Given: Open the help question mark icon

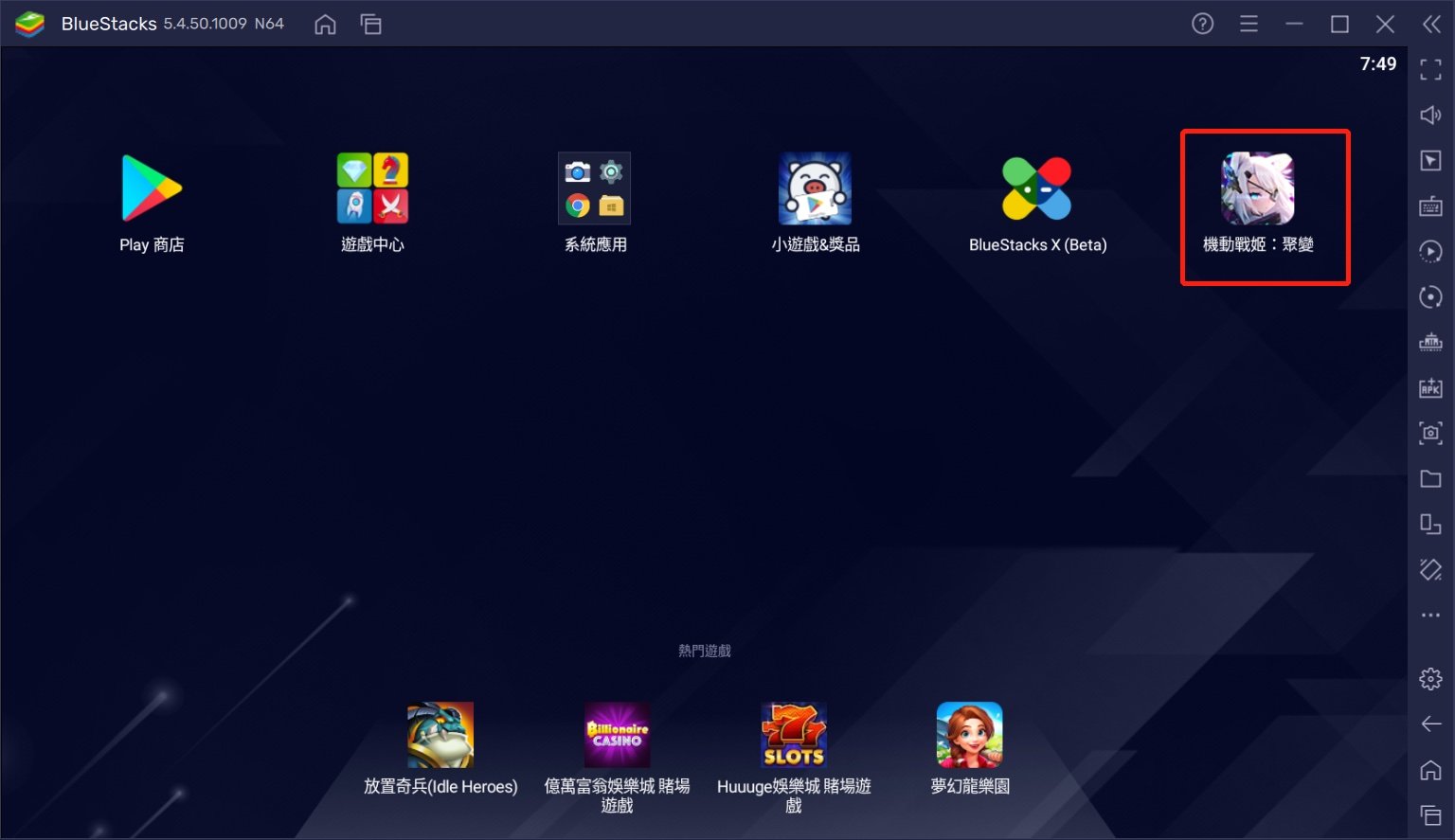Looking at the screenshot, I should point(1203,24).
